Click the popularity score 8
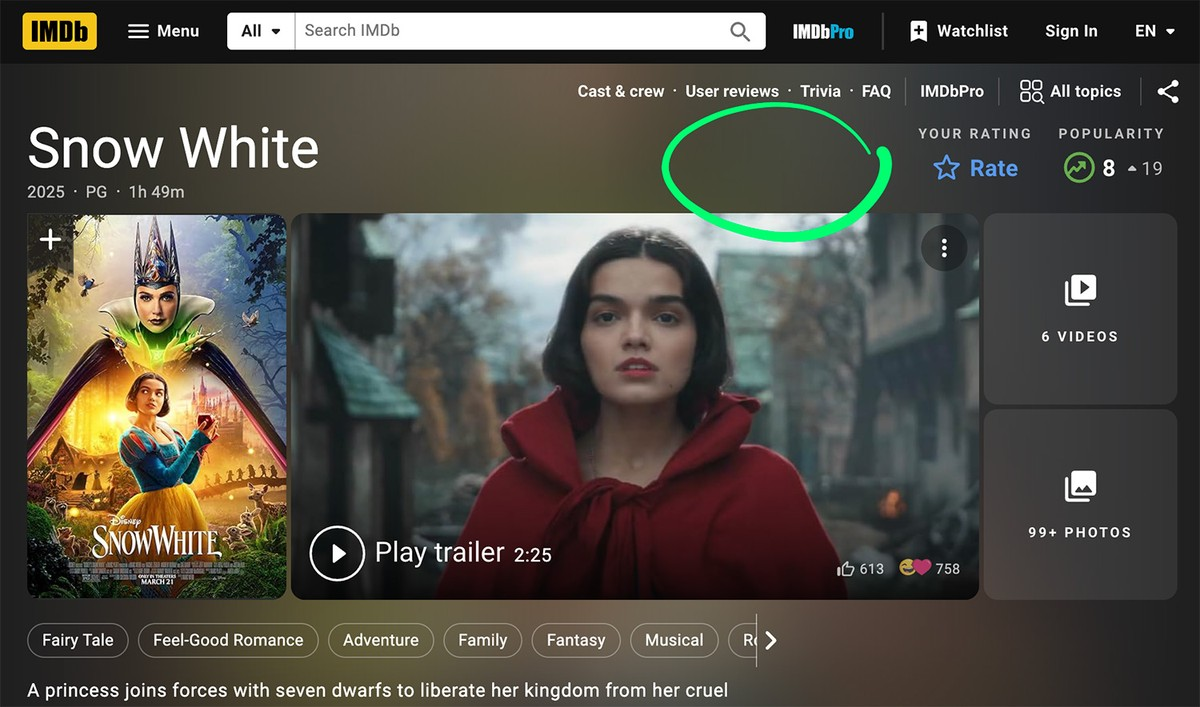 click(1108, 168)
